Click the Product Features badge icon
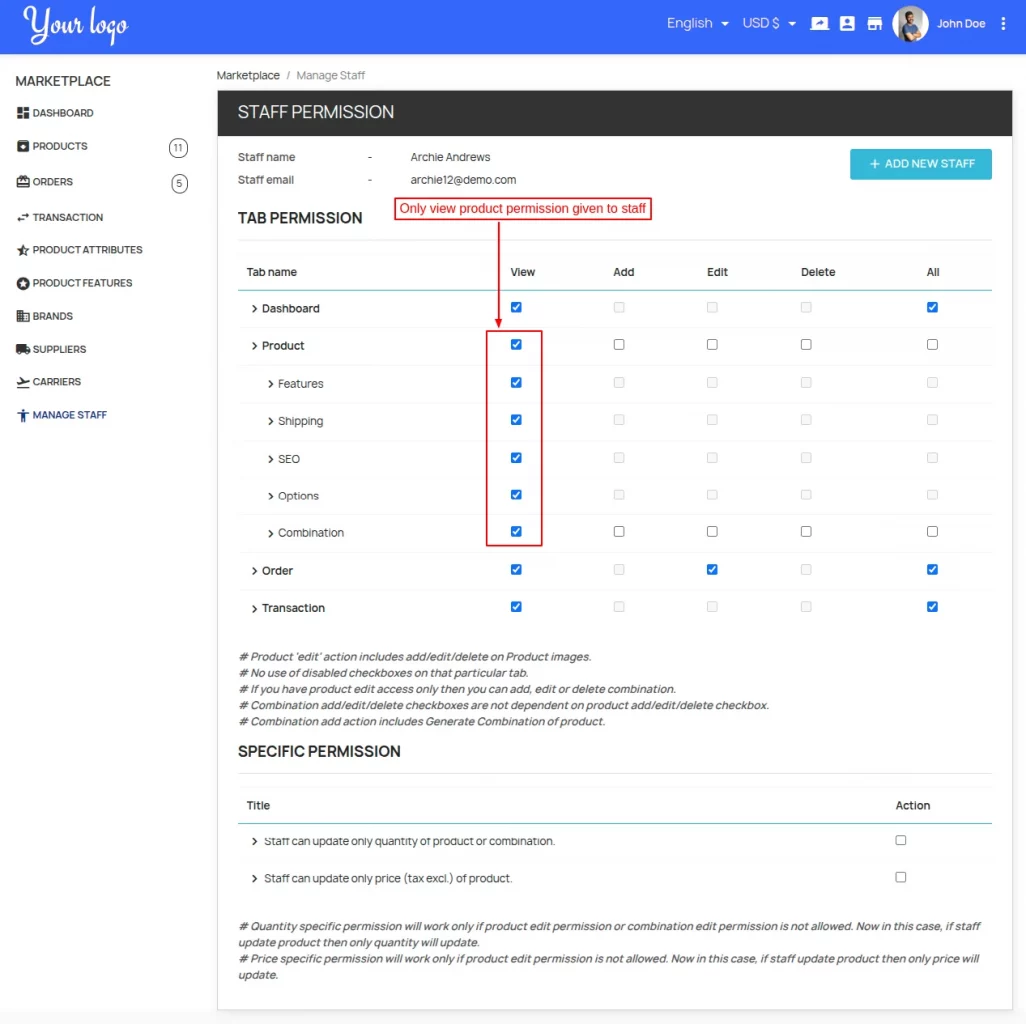 click(x=23, y=283)
